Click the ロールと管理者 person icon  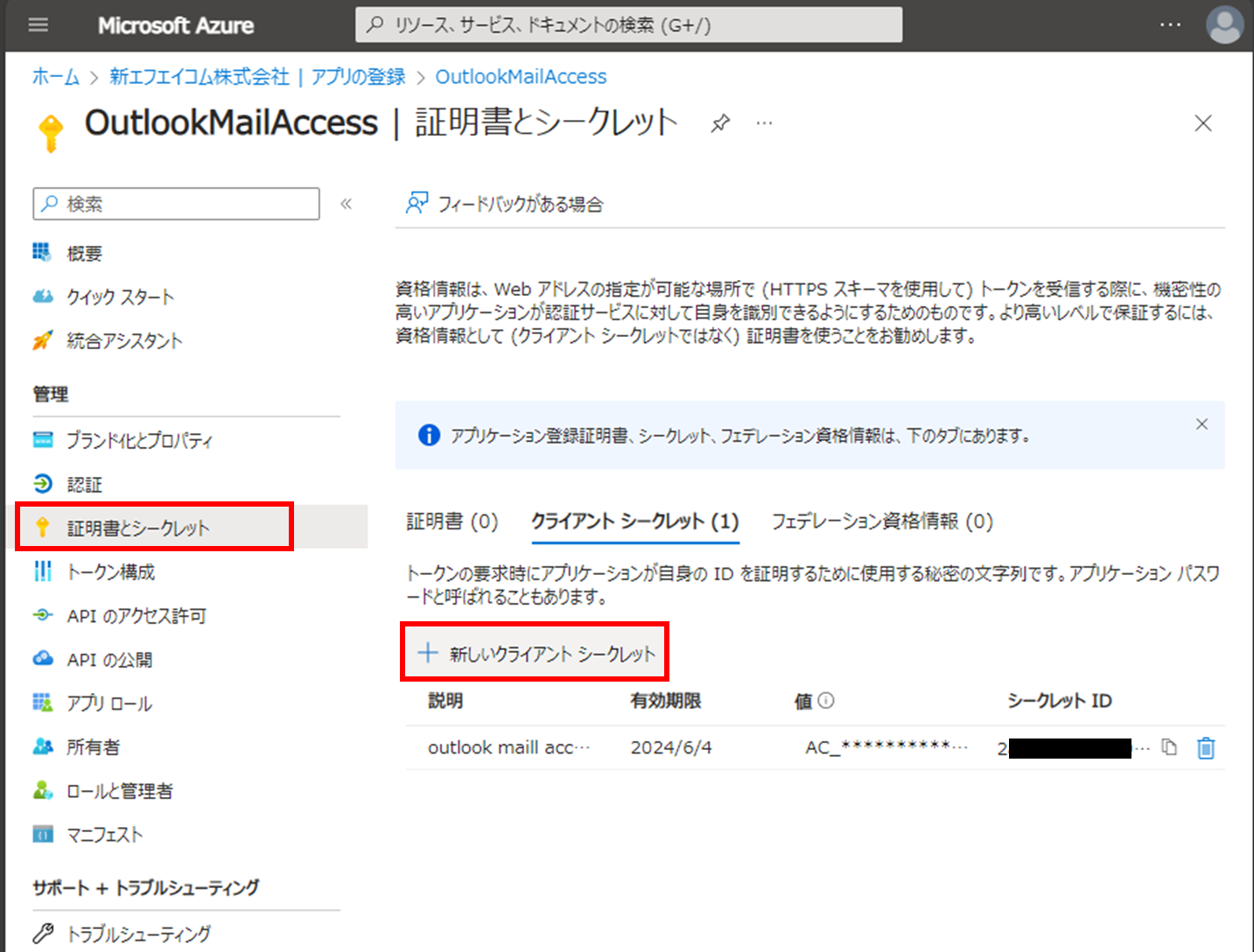pos(43,790)
